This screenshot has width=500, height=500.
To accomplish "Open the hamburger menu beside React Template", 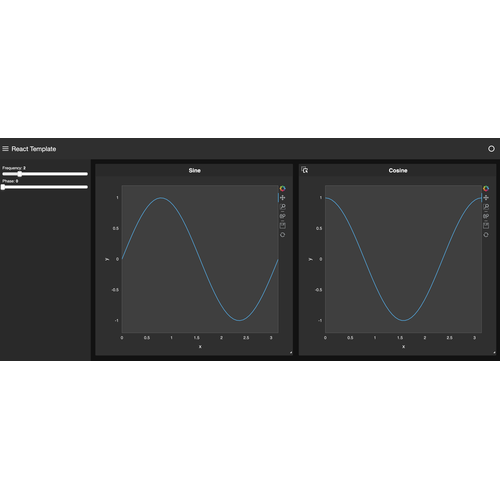I will [x=5, y=148].
